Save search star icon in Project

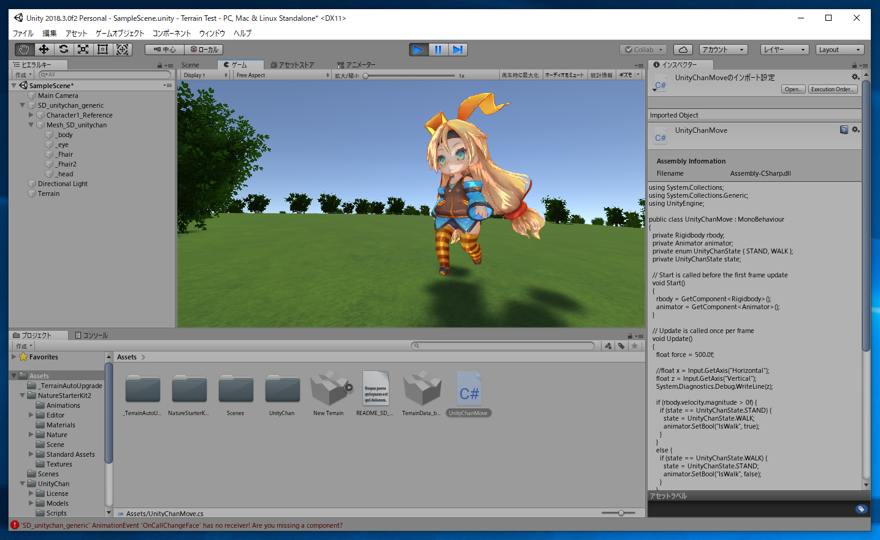click(635, 346)
